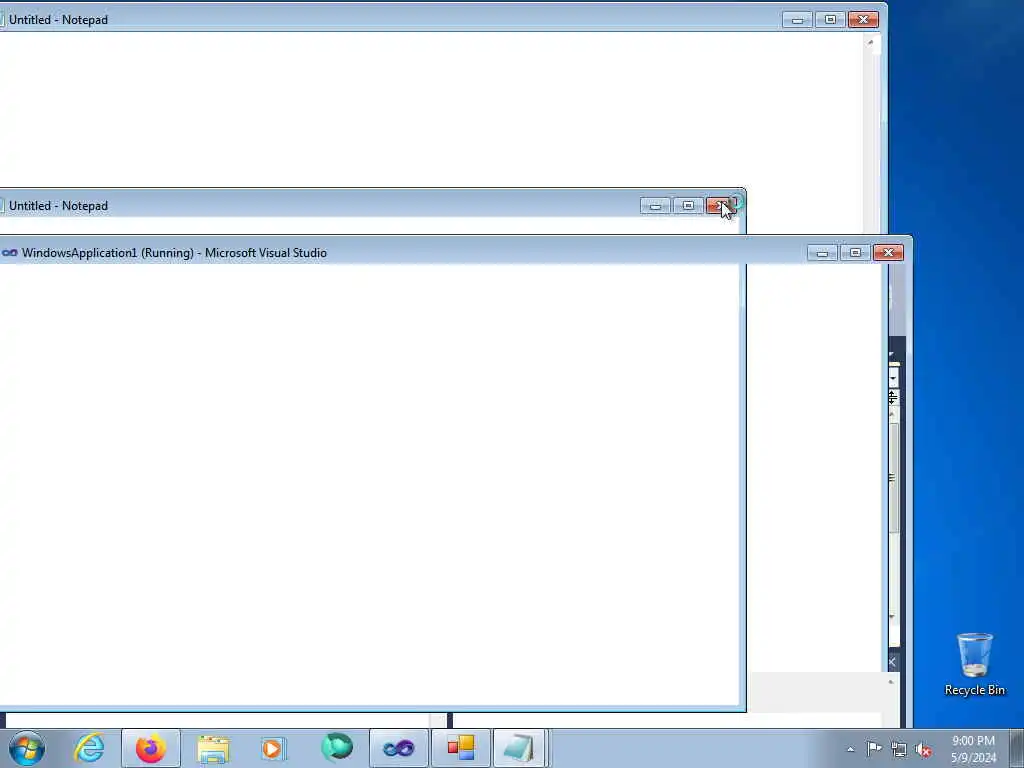This screenshot has height=768, width=1024.
Task: Click the rear Notepad scrollbar up arrow
Action: click(870, 42)
